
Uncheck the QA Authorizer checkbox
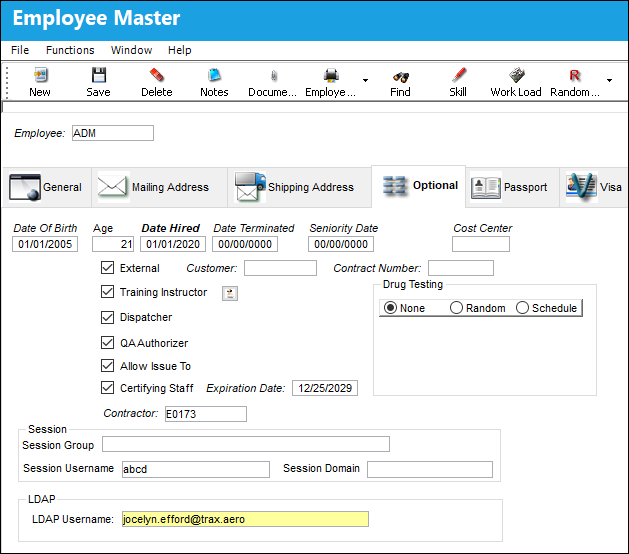108,343
